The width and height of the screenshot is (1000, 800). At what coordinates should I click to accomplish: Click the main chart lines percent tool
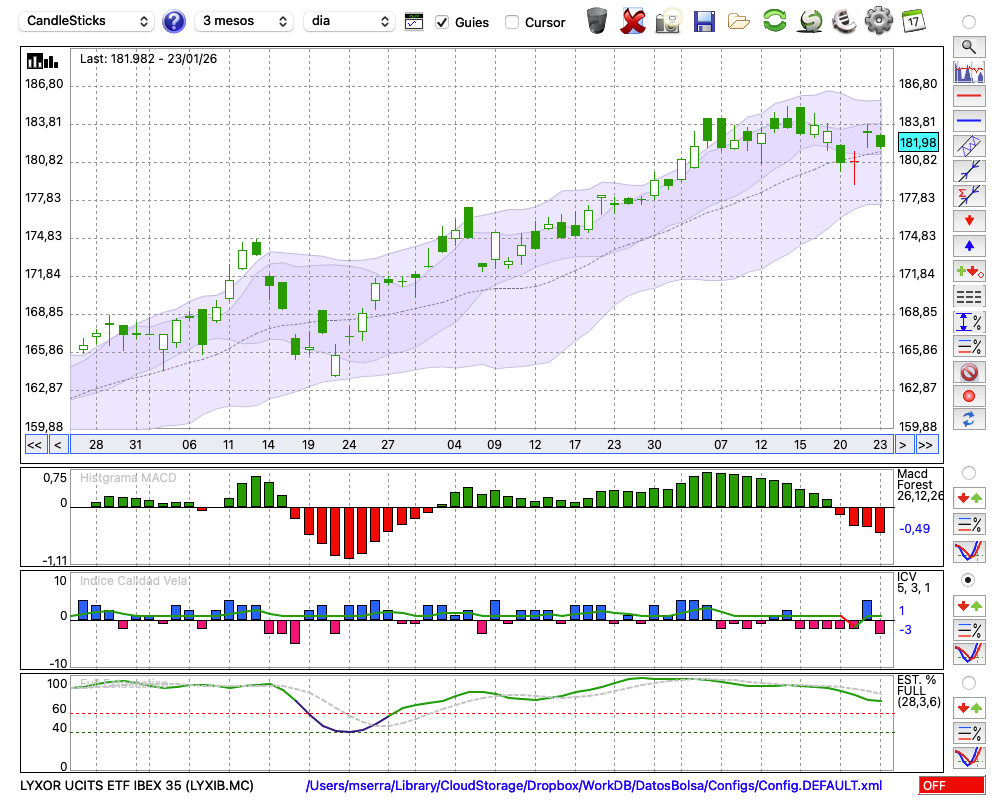(x=969, y=346)
